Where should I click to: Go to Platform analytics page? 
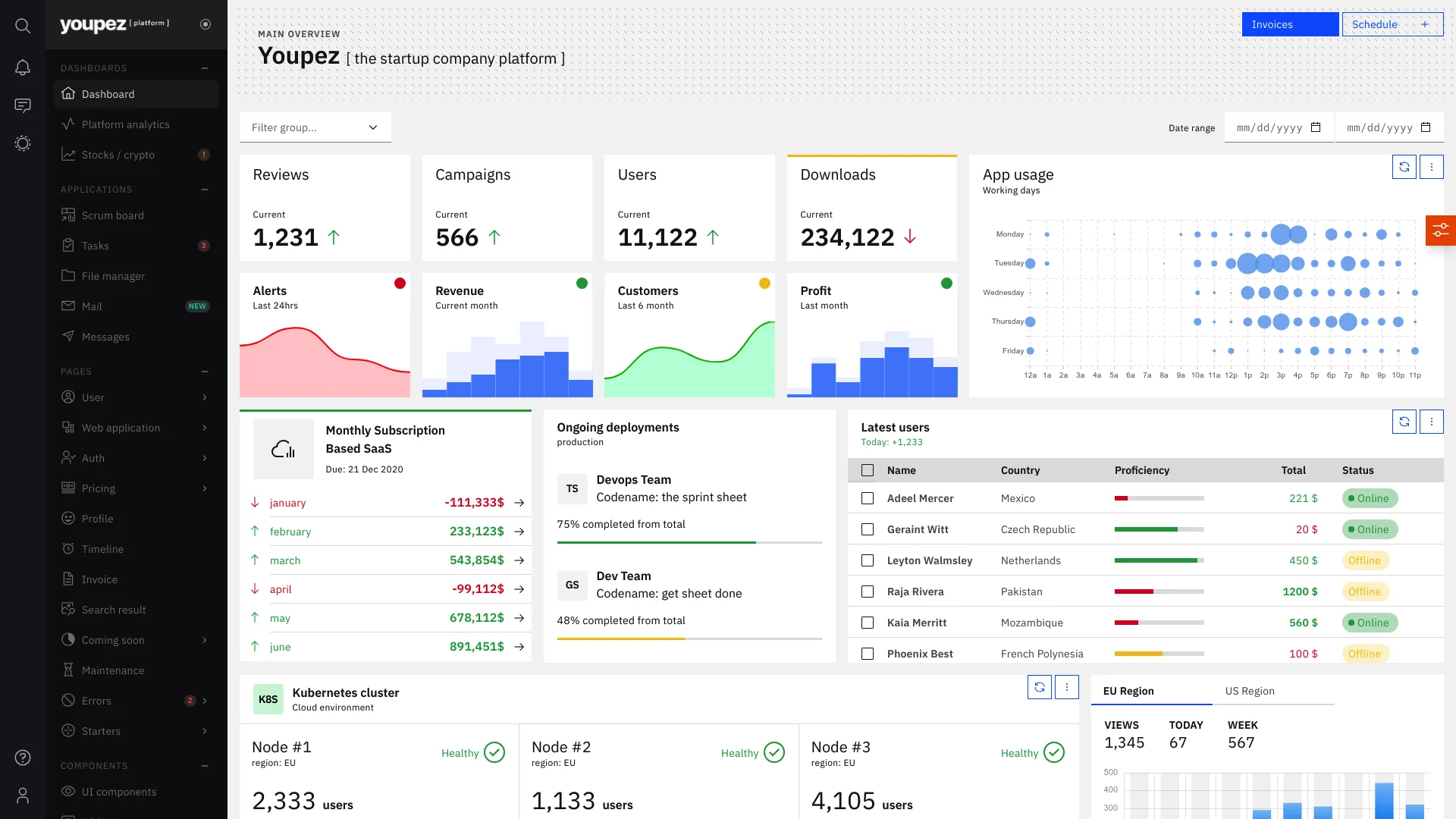[136, 124]
